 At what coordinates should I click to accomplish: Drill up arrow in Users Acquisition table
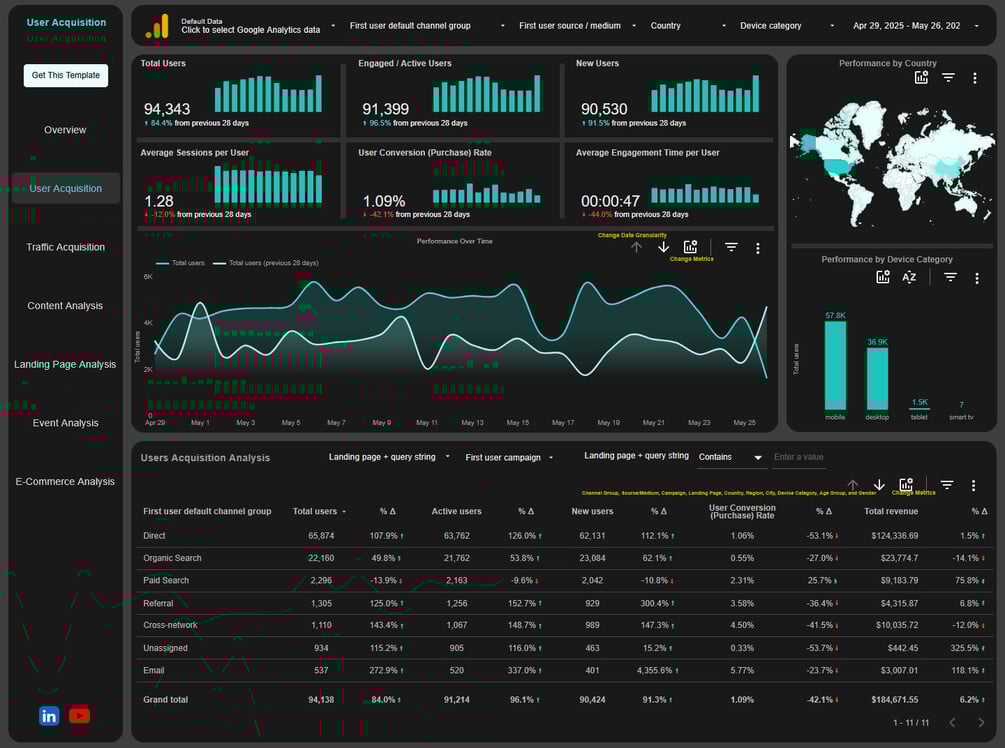pos(852,485)
